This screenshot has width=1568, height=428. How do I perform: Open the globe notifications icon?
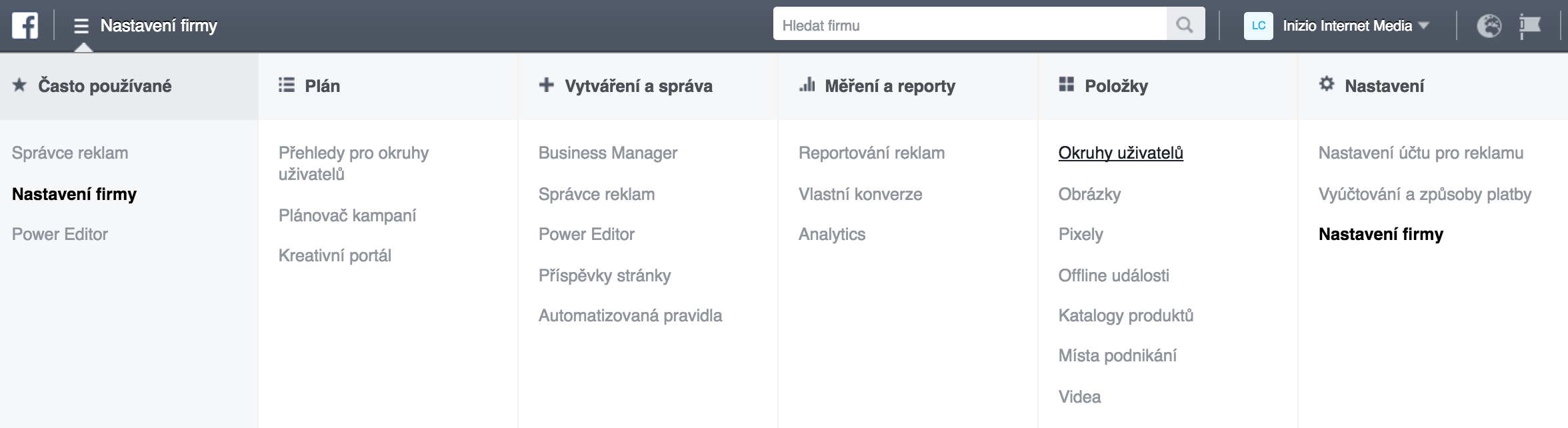(1489, 25)
